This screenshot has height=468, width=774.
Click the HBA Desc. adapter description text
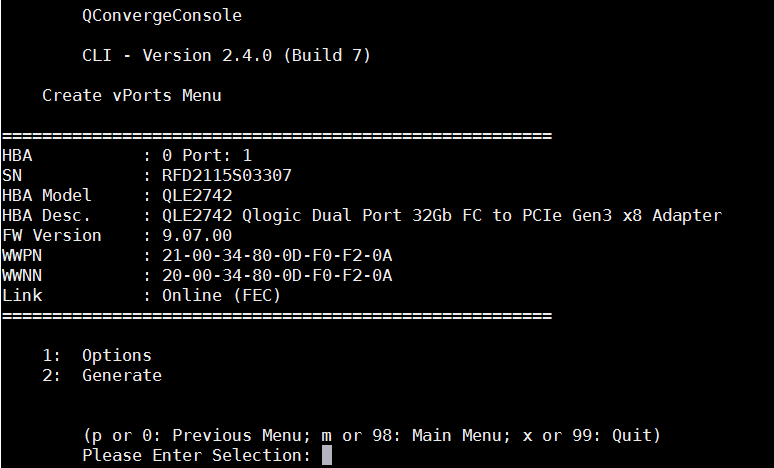442,216
